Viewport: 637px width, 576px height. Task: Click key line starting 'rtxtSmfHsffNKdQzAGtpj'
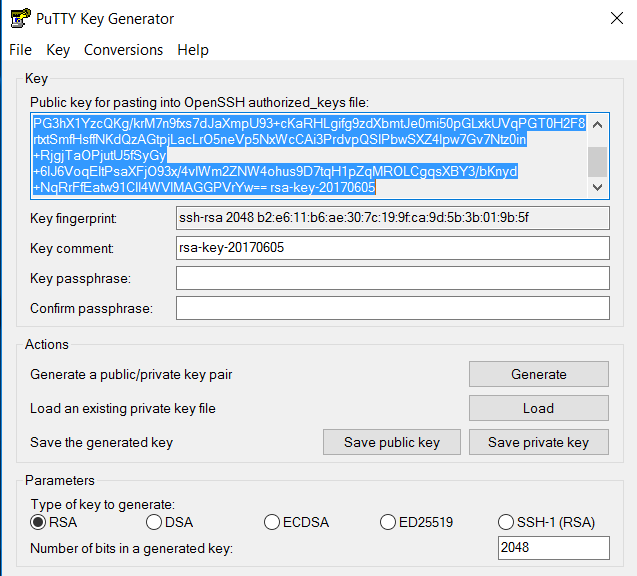coord(280,140)
